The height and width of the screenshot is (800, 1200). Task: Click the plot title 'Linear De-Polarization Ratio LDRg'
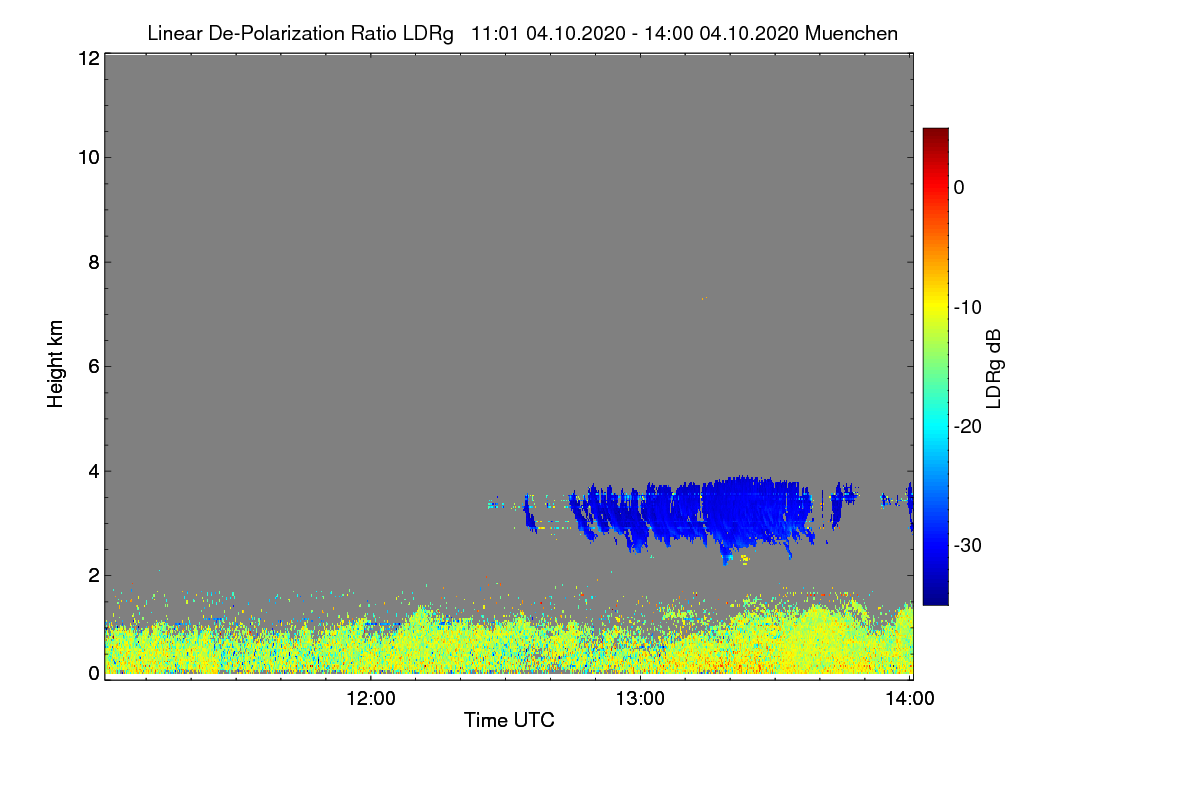coord(300,34)
